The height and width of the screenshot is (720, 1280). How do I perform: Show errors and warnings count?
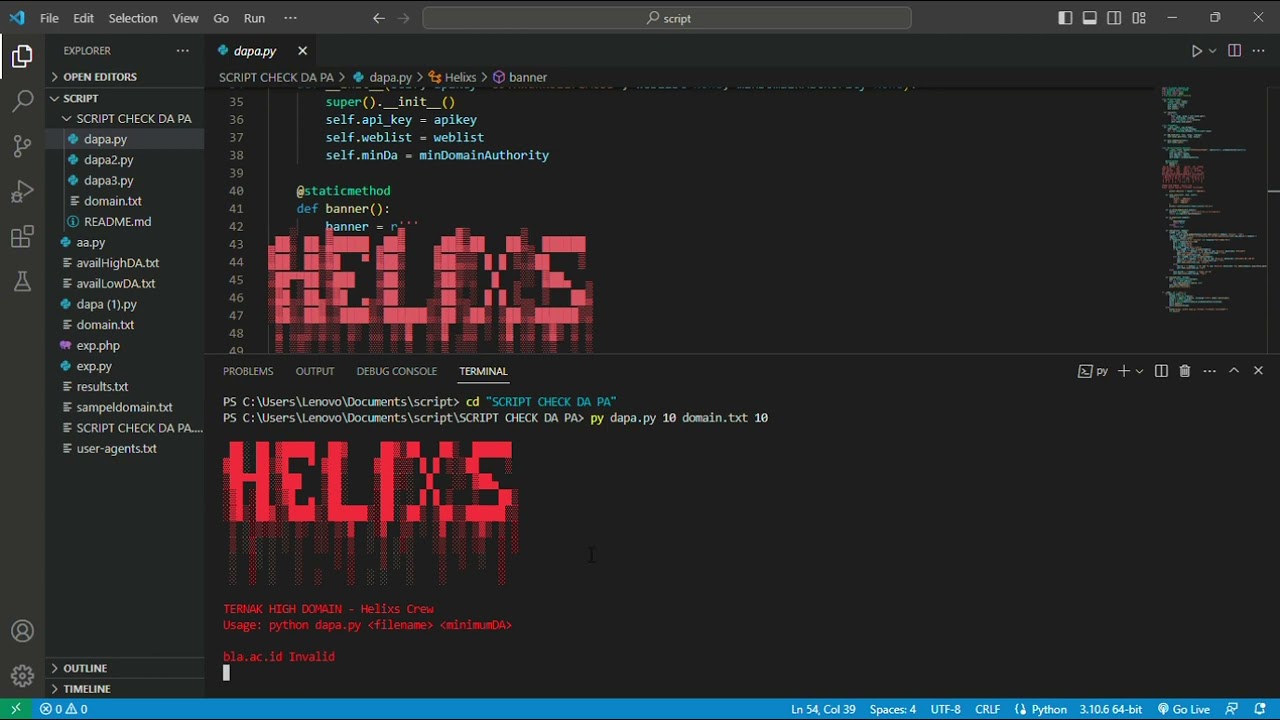pyautogui.click(x=64, y=709)
